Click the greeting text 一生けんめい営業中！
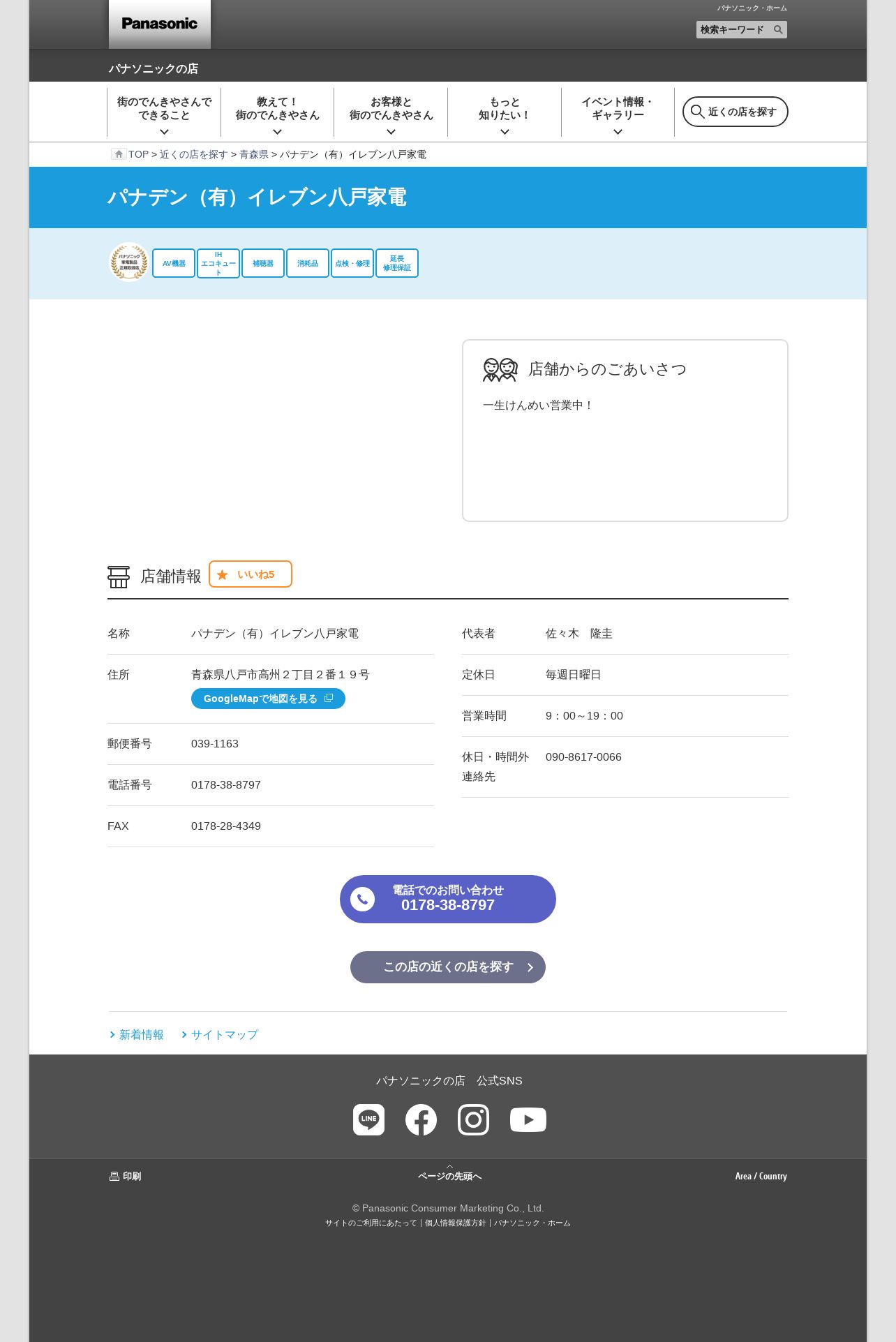896x1342 pixels. pyautogui.click(x=538, y=405)
